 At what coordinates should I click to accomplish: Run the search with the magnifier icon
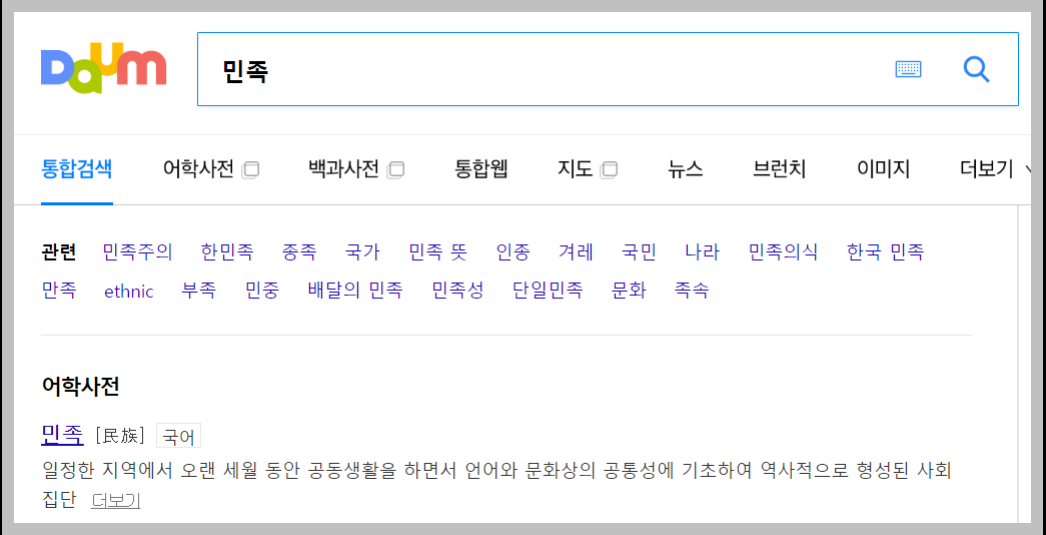(977, 69)
